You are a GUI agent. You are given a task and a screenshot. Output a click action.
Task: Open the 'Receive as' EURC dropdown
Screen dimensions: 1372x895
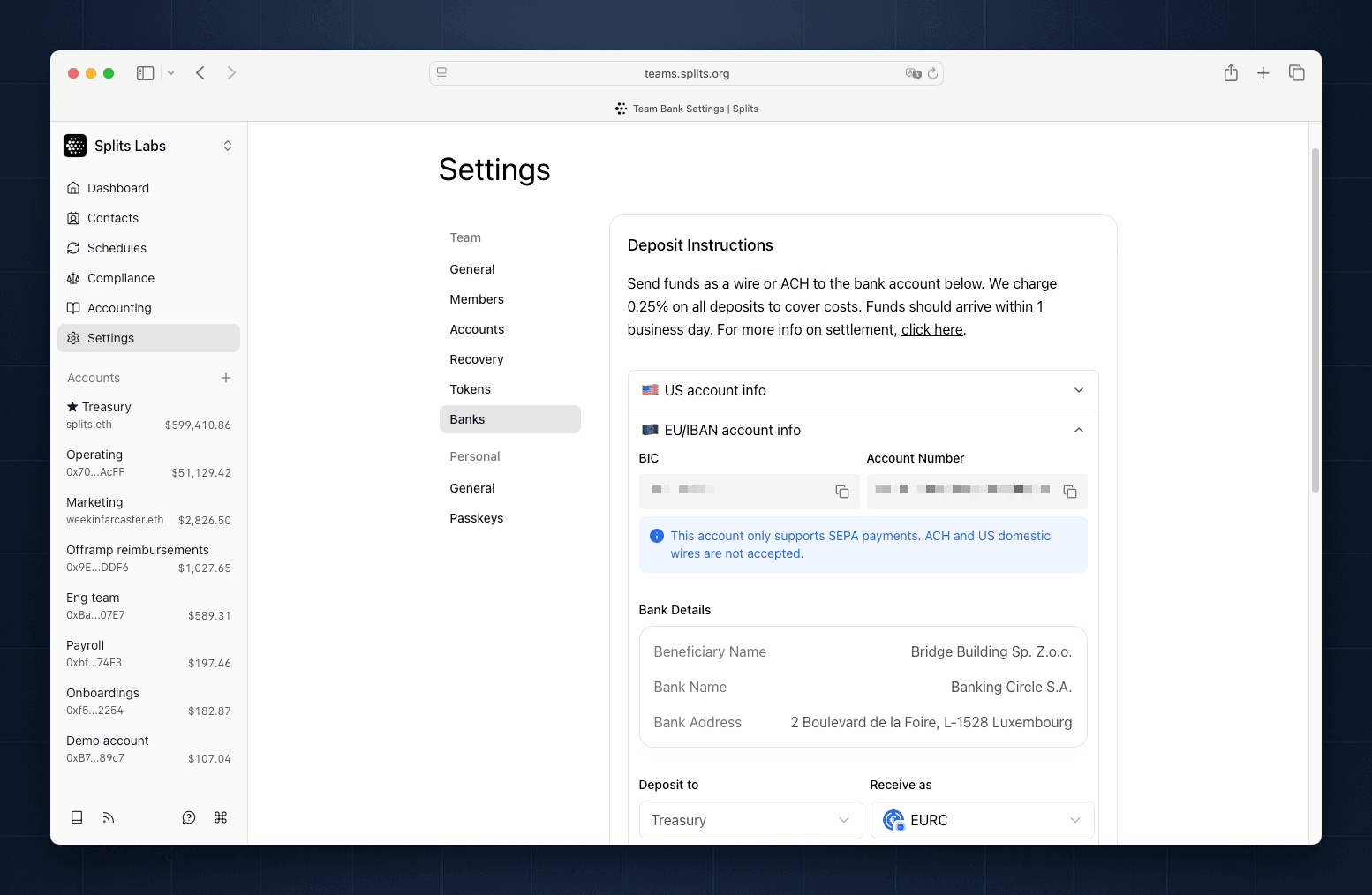click(x=982, y=820)
